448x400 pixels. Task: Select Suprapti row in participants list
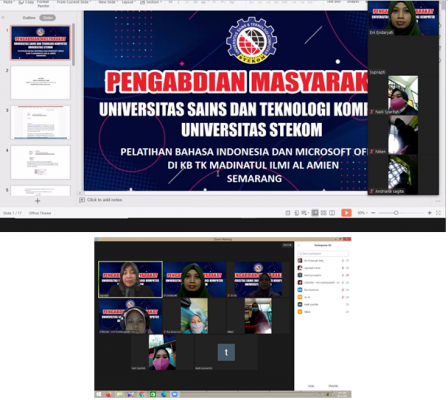(x=323, y=268)
